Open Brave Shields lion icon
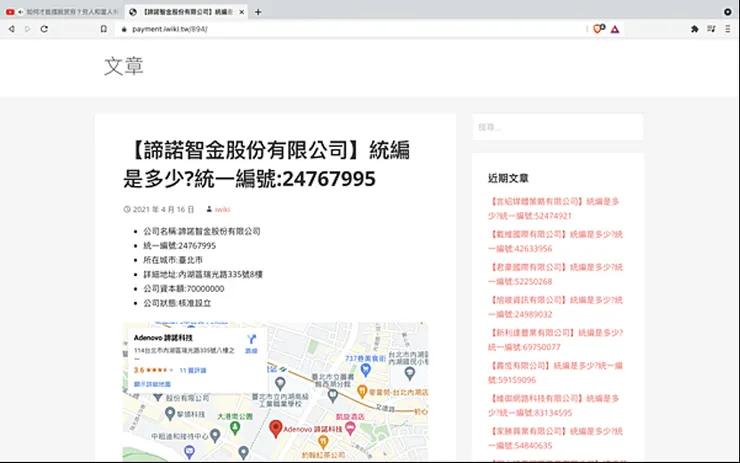 [598, 29]
